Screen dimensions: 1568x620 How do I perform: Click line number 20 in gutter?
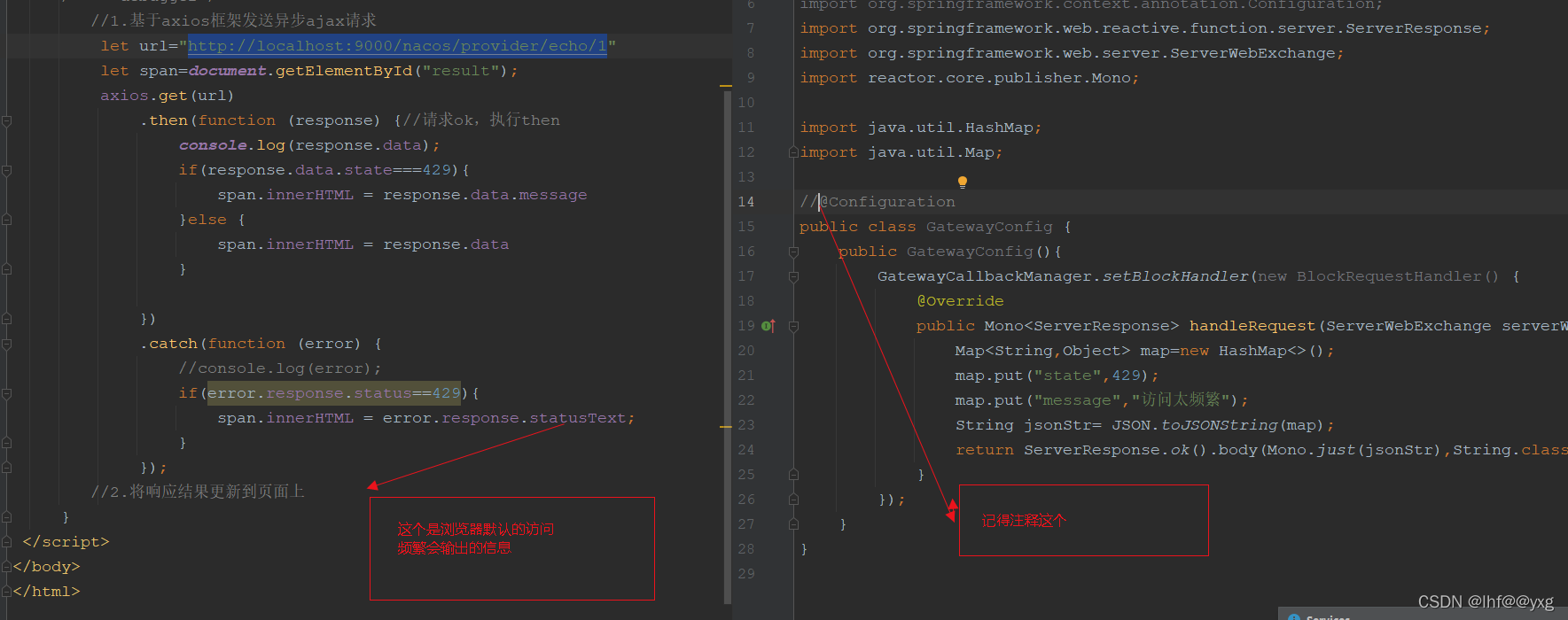pos(746,351)
